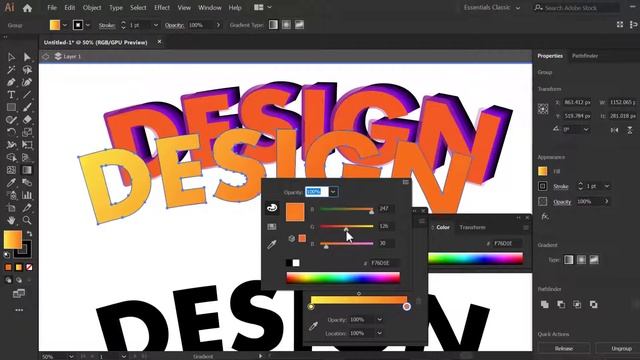Open stroke weight dropdown in control bar
The height and width of the screenshot is (360, 640).
[156, 25]
